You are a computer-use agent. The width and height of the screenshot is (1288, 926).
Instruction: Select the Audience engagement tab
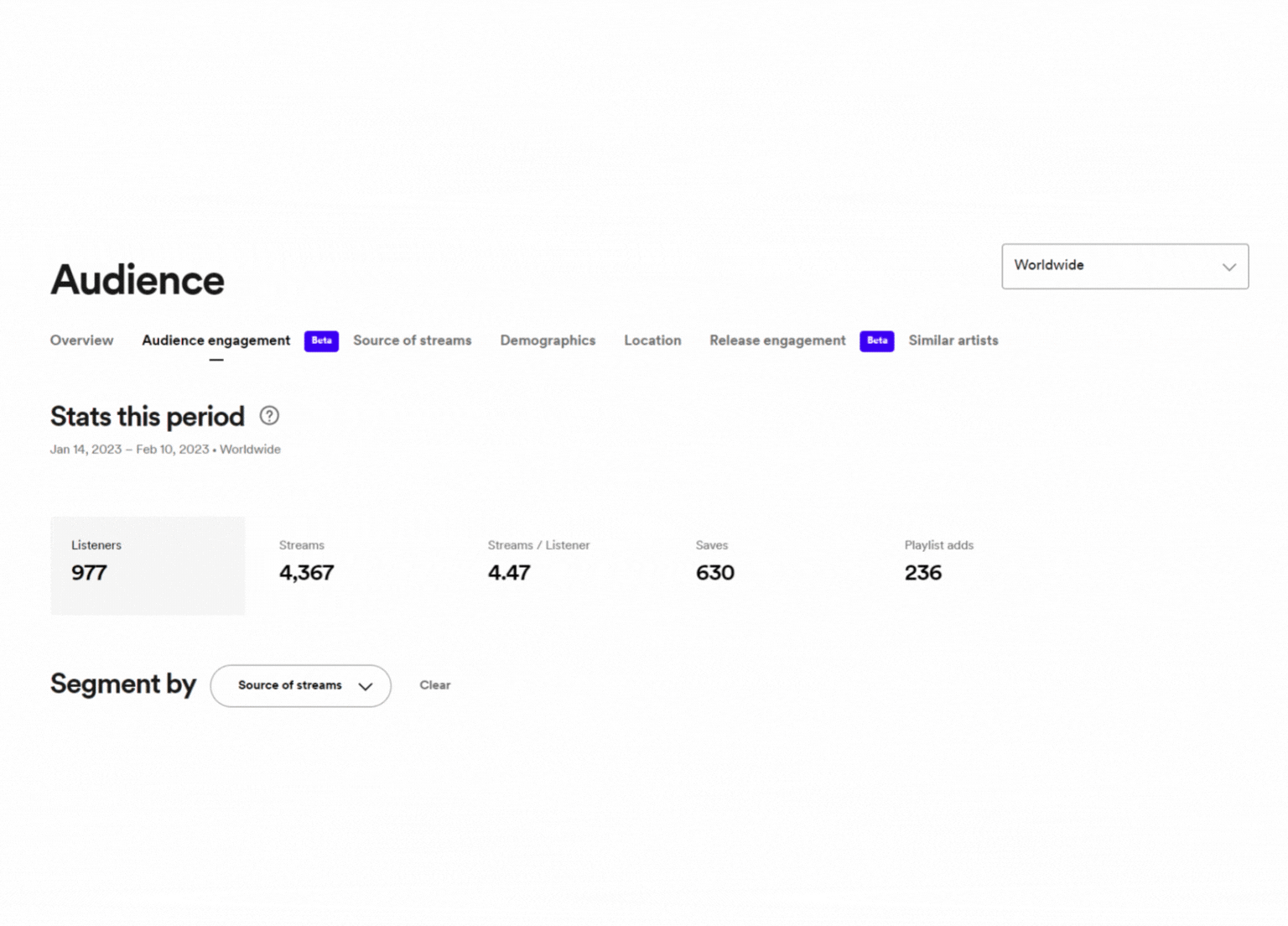point(216,341)
